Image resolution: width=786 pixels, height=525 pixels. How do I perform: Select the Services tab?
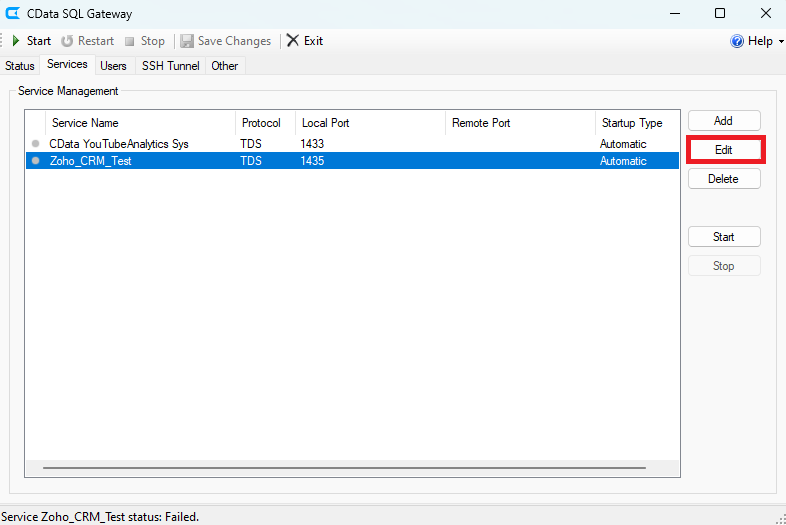click(67, 64)
